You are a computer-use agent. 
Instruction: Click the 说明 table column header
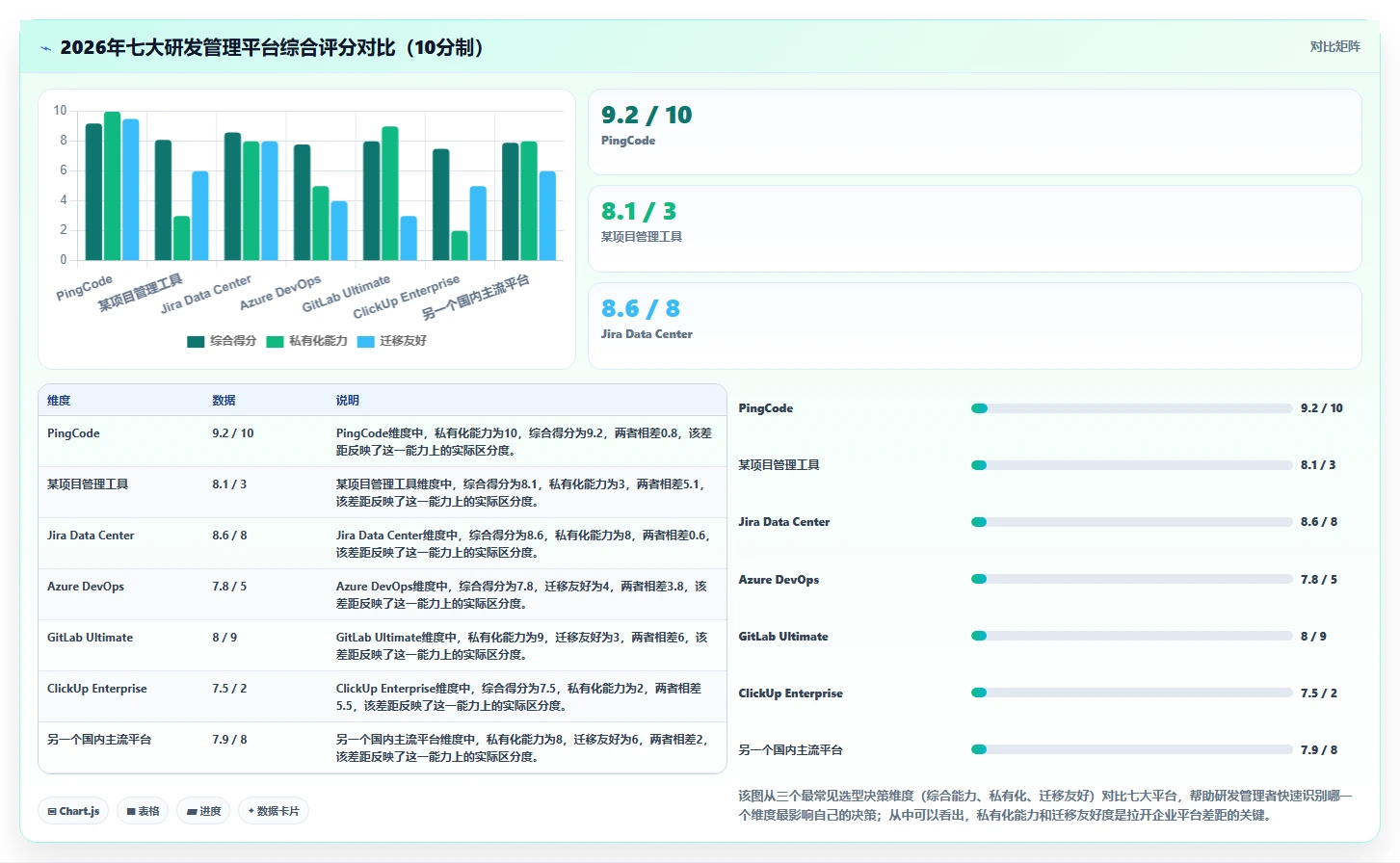tap(347, 401)
